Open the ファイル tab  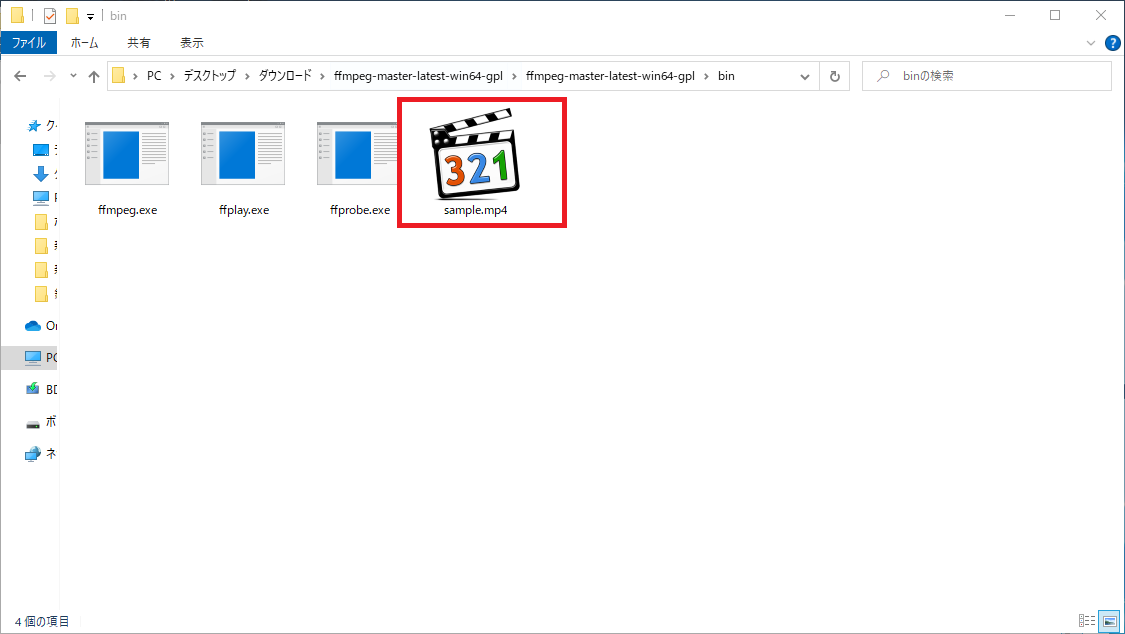[x=29, y=42]
